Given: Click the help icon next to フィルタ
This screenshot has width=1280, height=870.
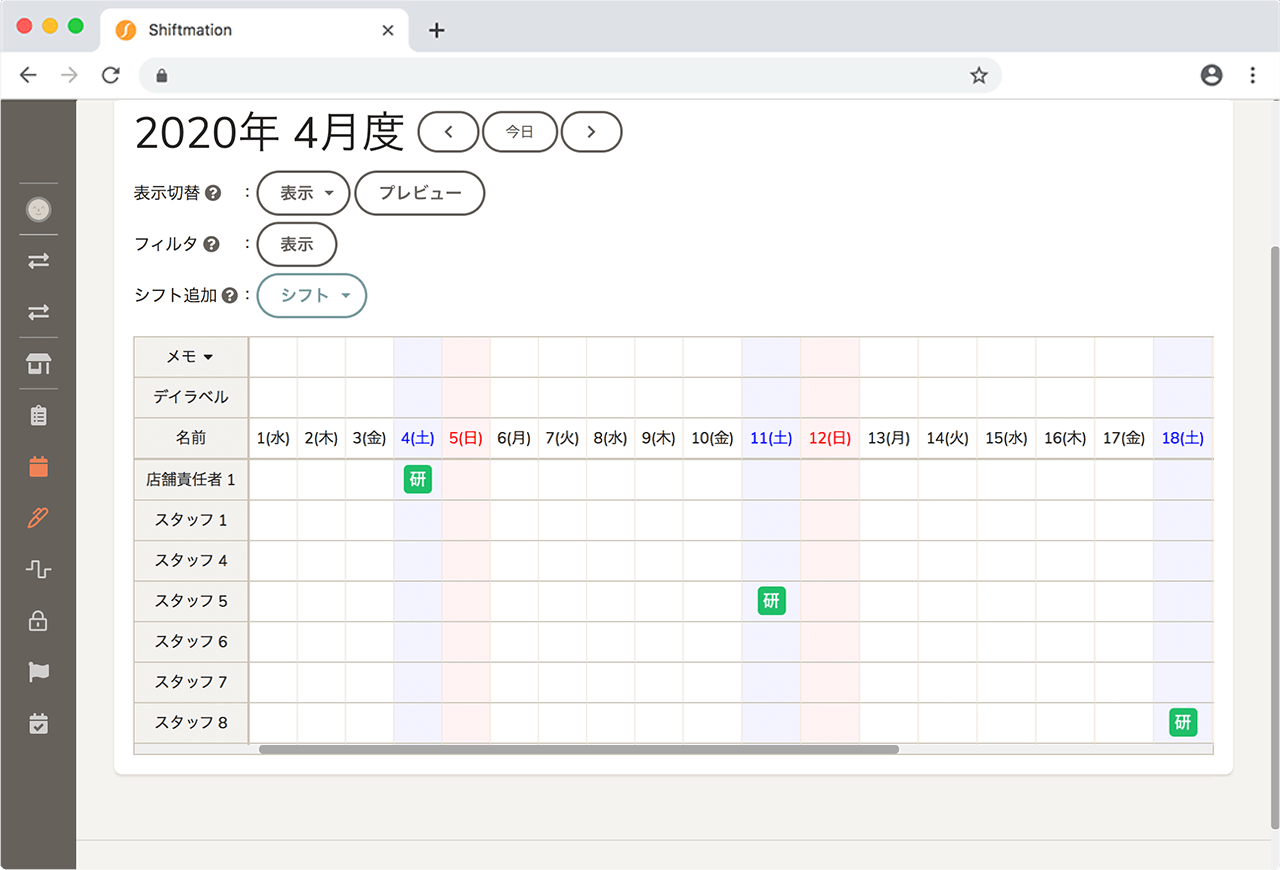Looking at the screenshot, I should [x=211, y=244].
